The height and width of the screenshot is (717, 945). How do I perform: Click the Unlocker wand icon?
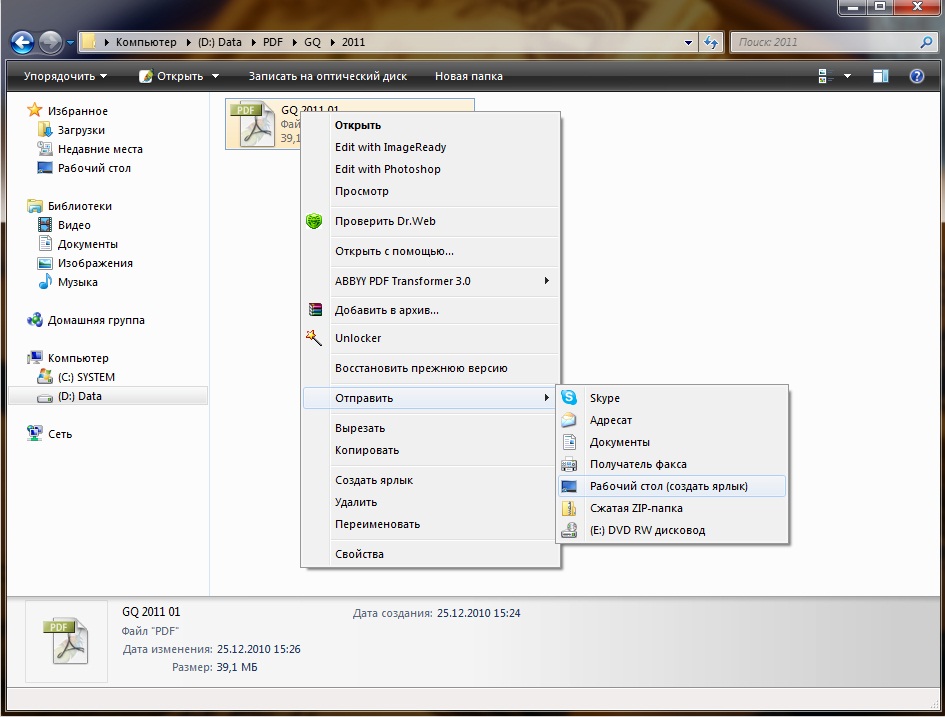[x=314, y=337]
